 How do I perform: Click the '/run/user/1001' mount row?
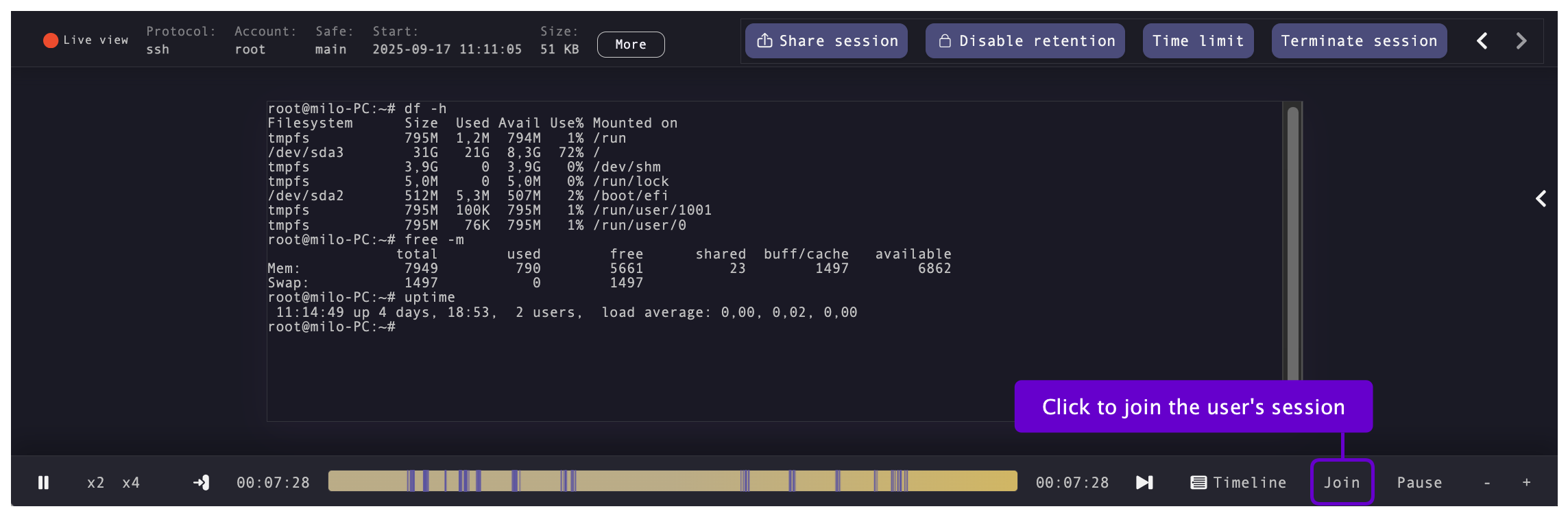click(x=490, y=211)
